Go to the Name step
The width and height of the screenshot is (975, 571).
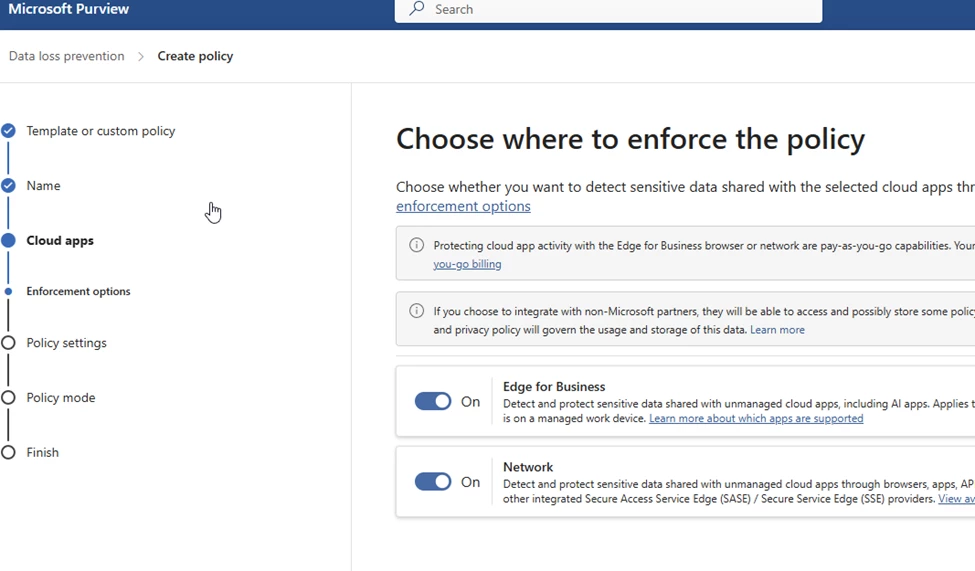[44, 185]
